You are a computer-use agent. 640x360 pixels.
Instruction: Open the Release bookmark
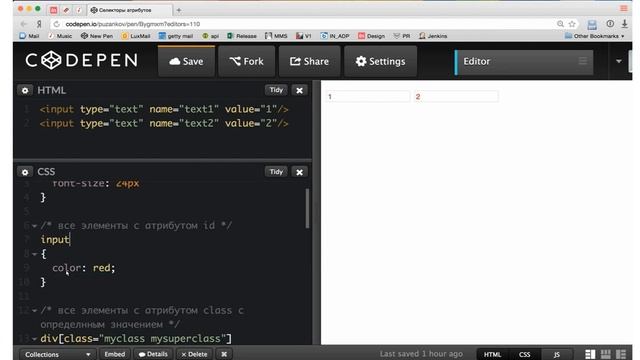(x=242, y=36)
